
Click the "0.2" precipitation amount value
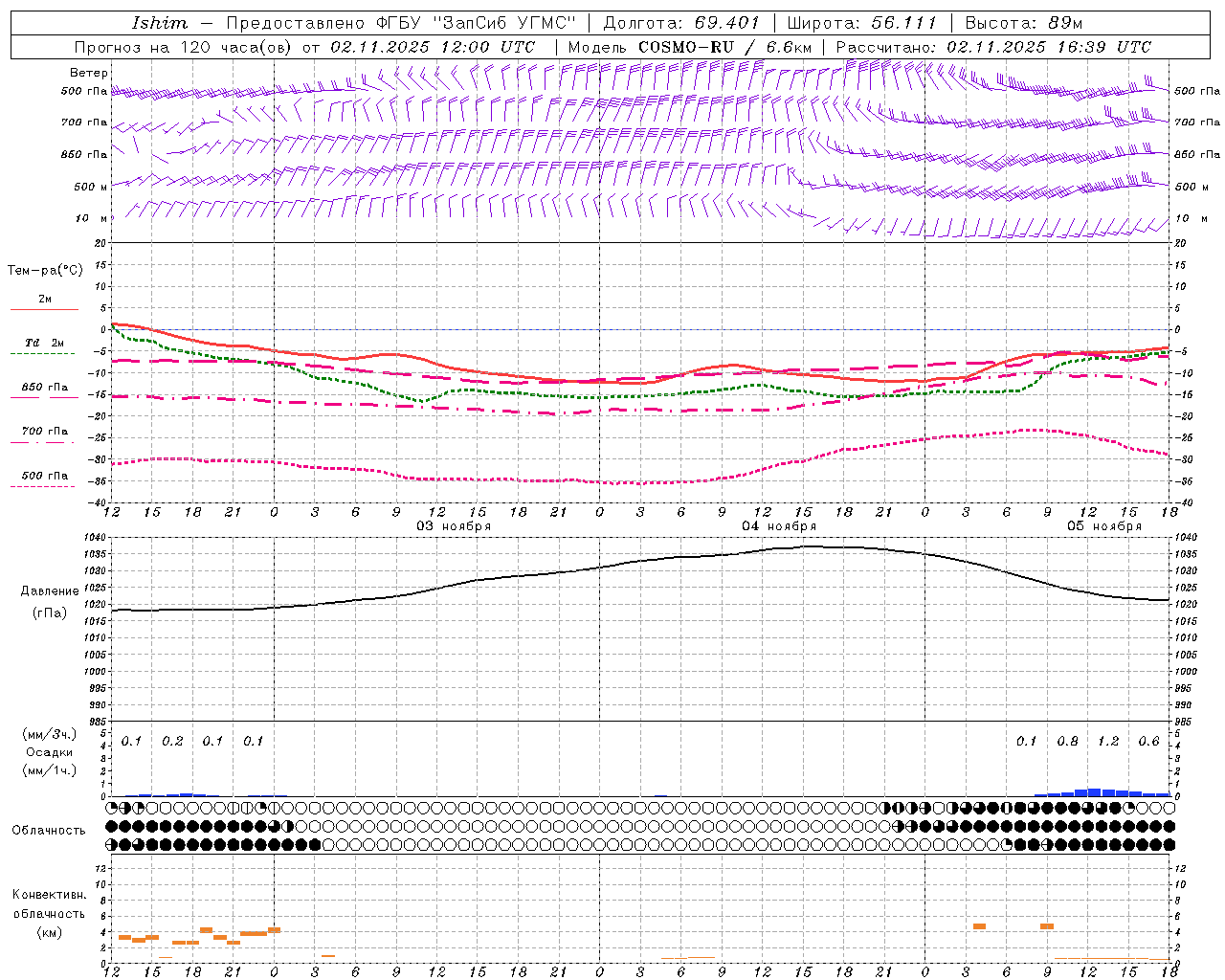(x=172, y=741)
